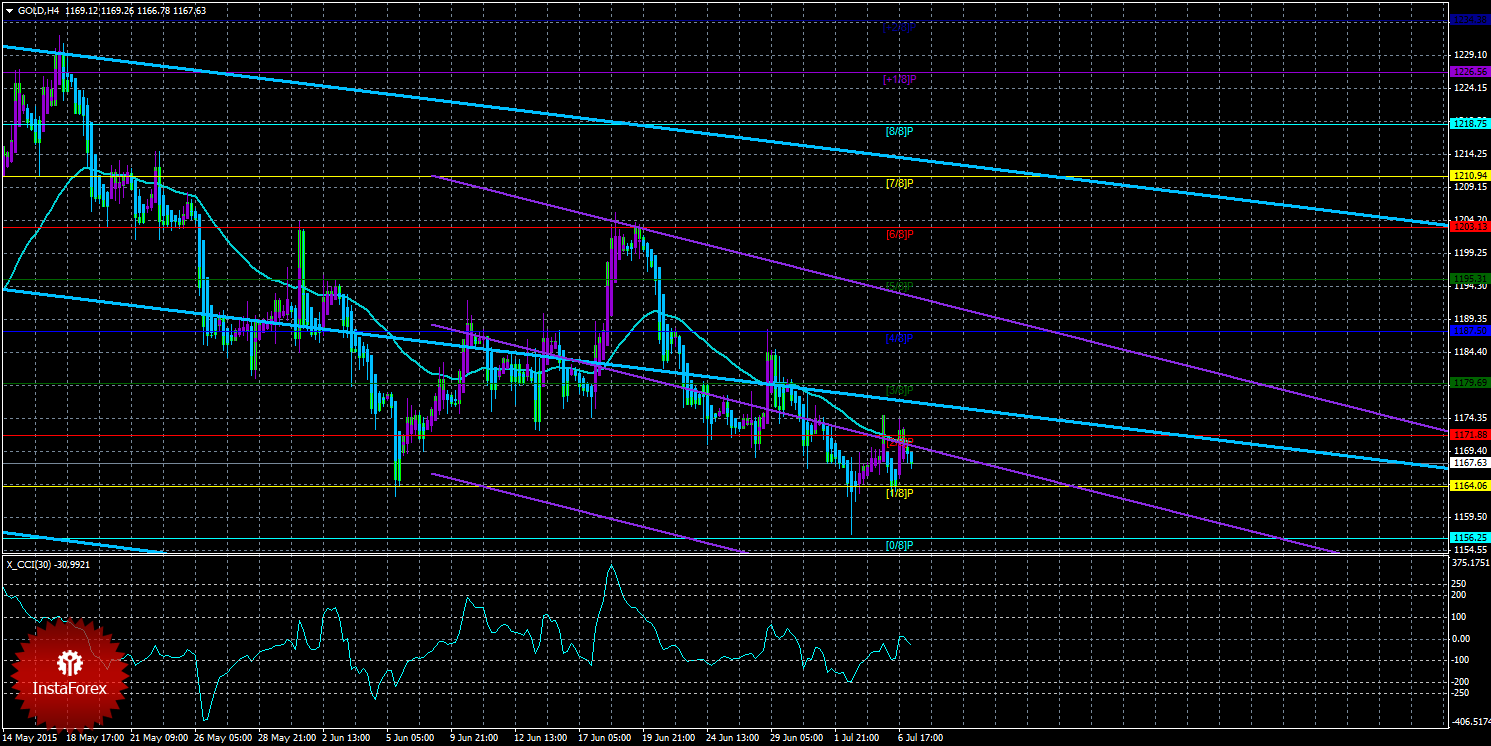
Task: Click the 6 Jul 17:00 time-axis marker
Action: pos(919,738)
